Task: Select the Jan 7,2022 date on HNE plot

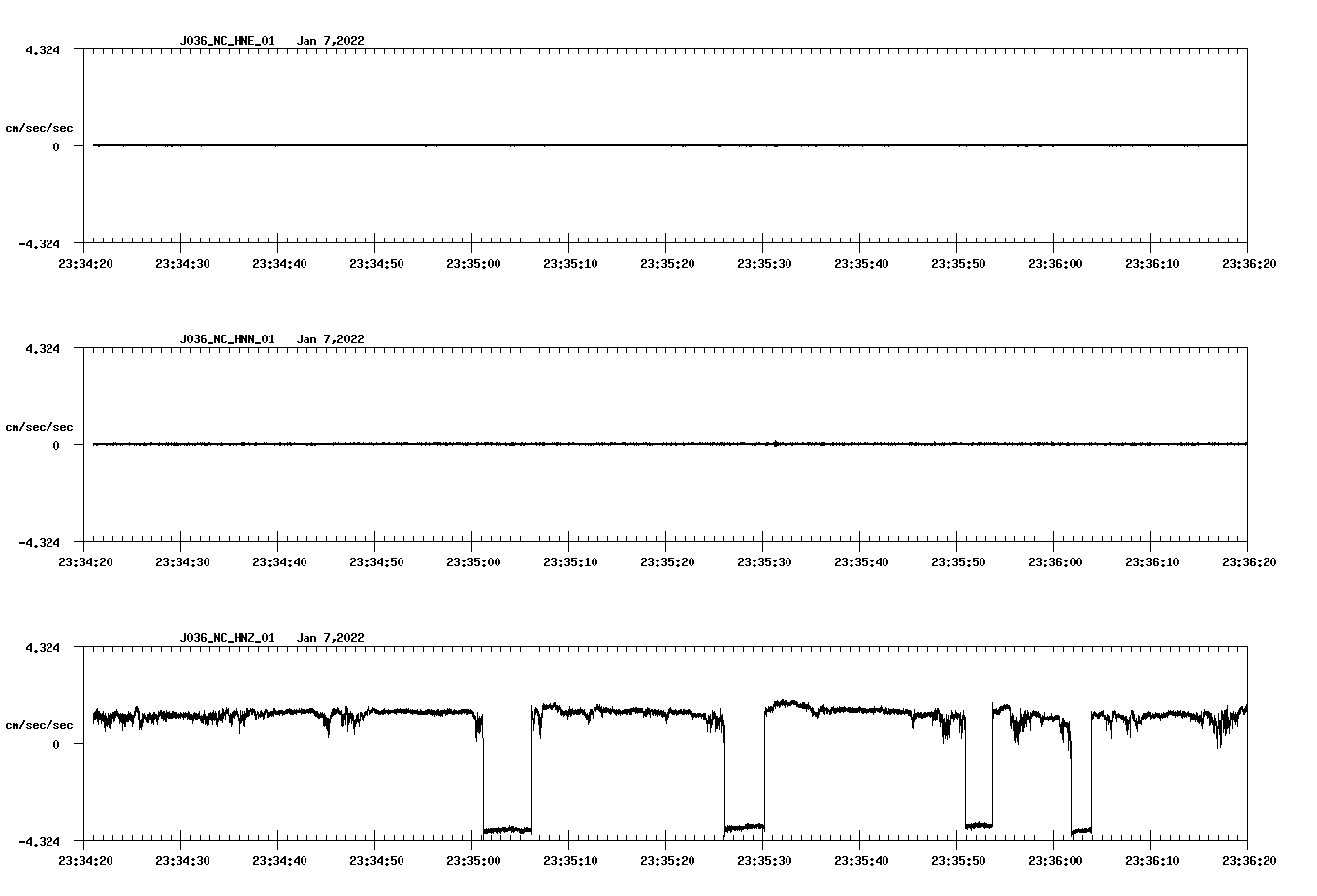Action: 331,41
